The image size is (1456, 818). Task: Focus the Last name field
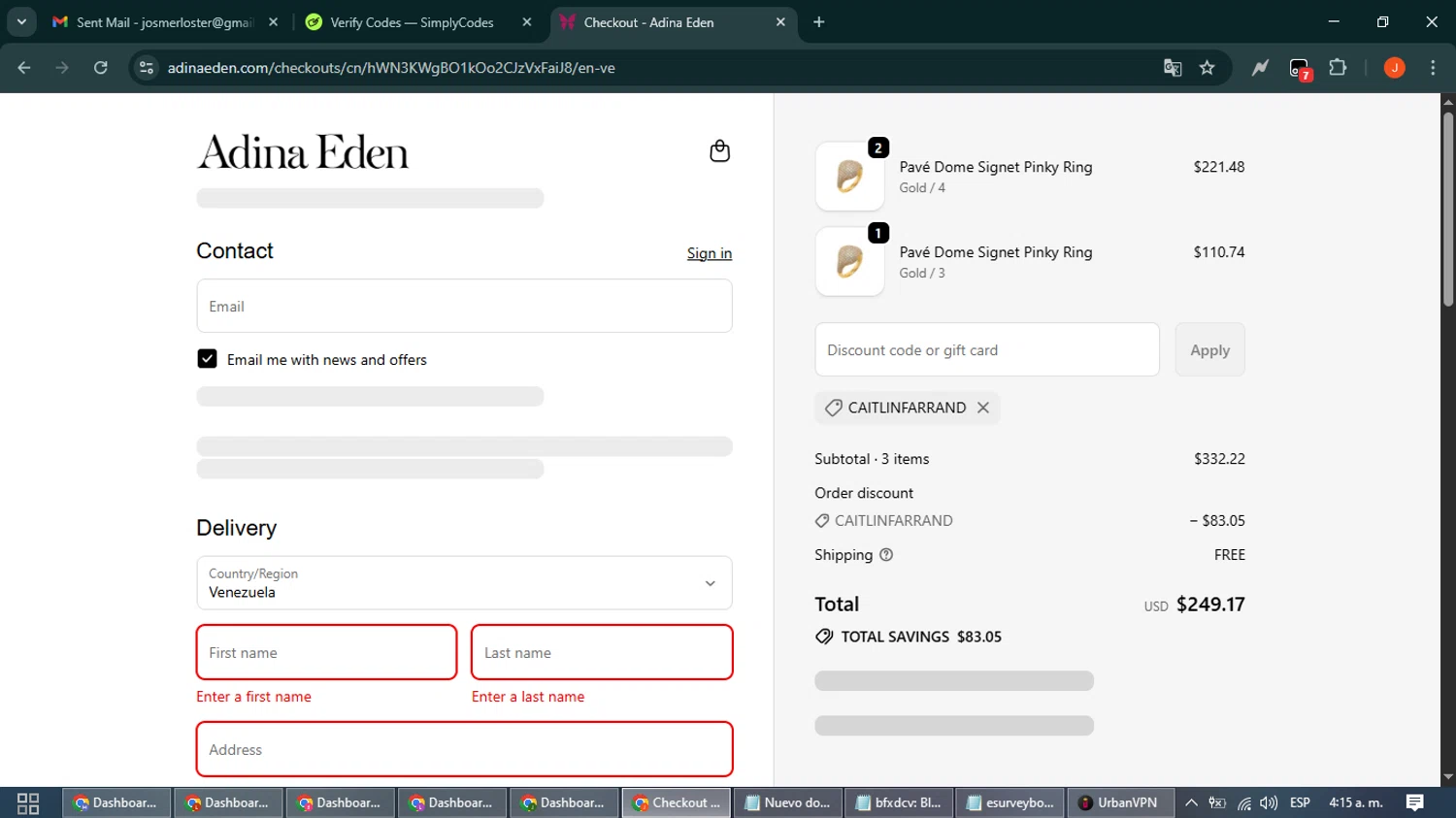coord(602,652)
